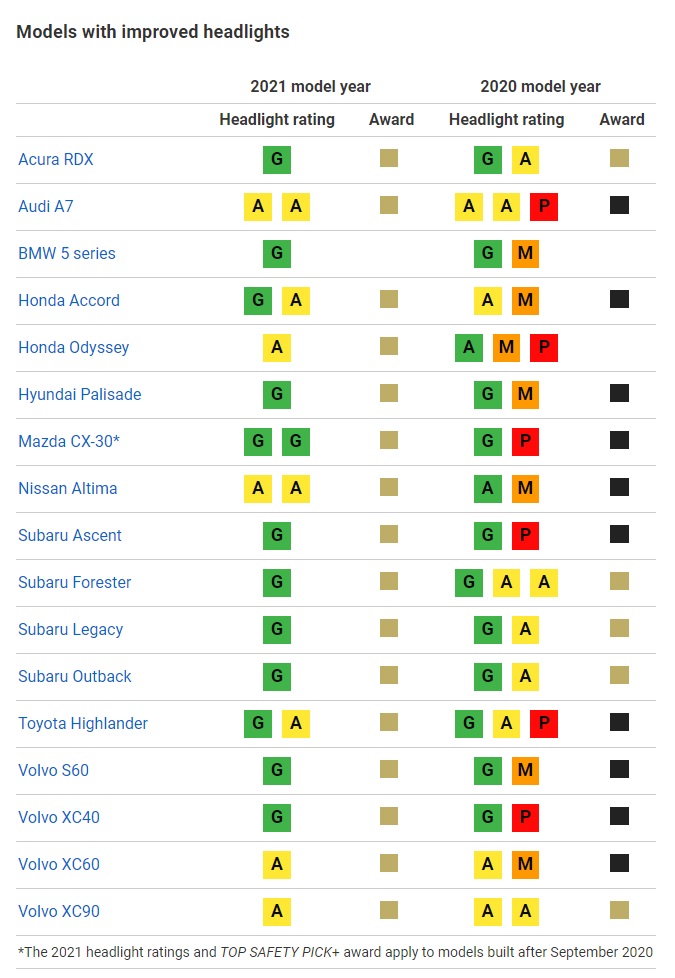
Task: Open the Audi A7 model link
Action: pos(46,206)
